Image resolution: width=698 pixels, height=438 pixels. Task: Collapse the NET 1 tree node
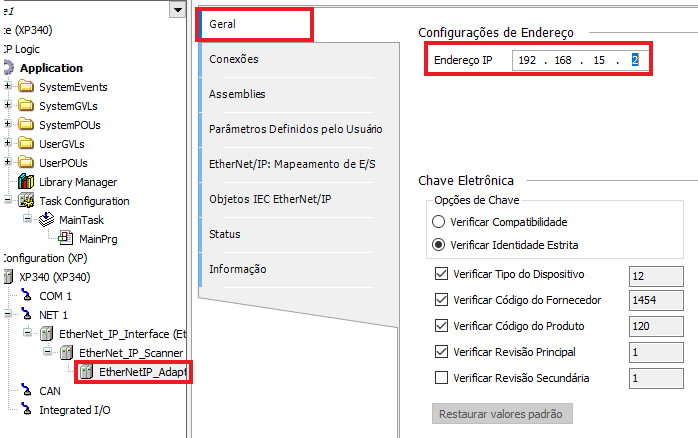[x=8, y=315]
